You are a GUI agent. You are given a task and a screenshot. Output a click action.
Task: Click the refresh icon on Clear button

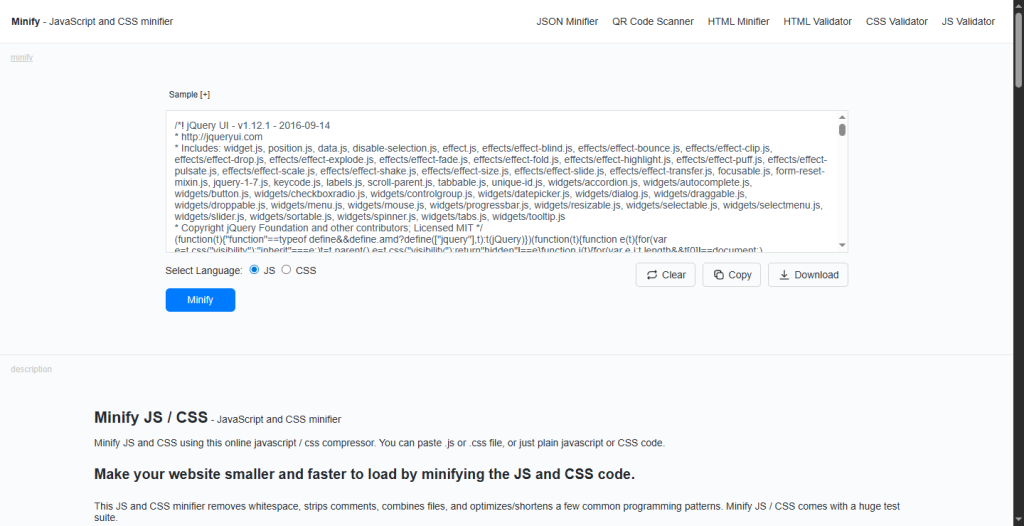(x=651, y=275)
